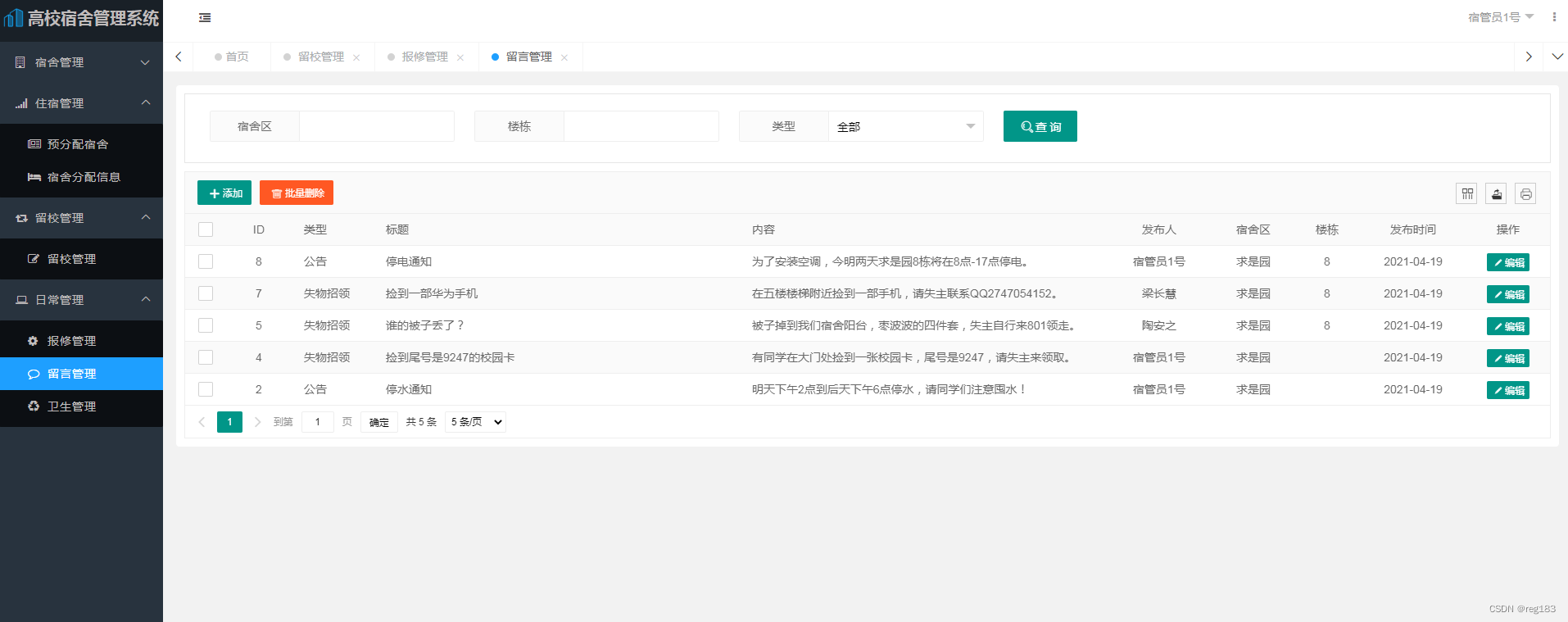Select page 1 in pagination
The image size is (1568, 622).
[x=229, y=422]
